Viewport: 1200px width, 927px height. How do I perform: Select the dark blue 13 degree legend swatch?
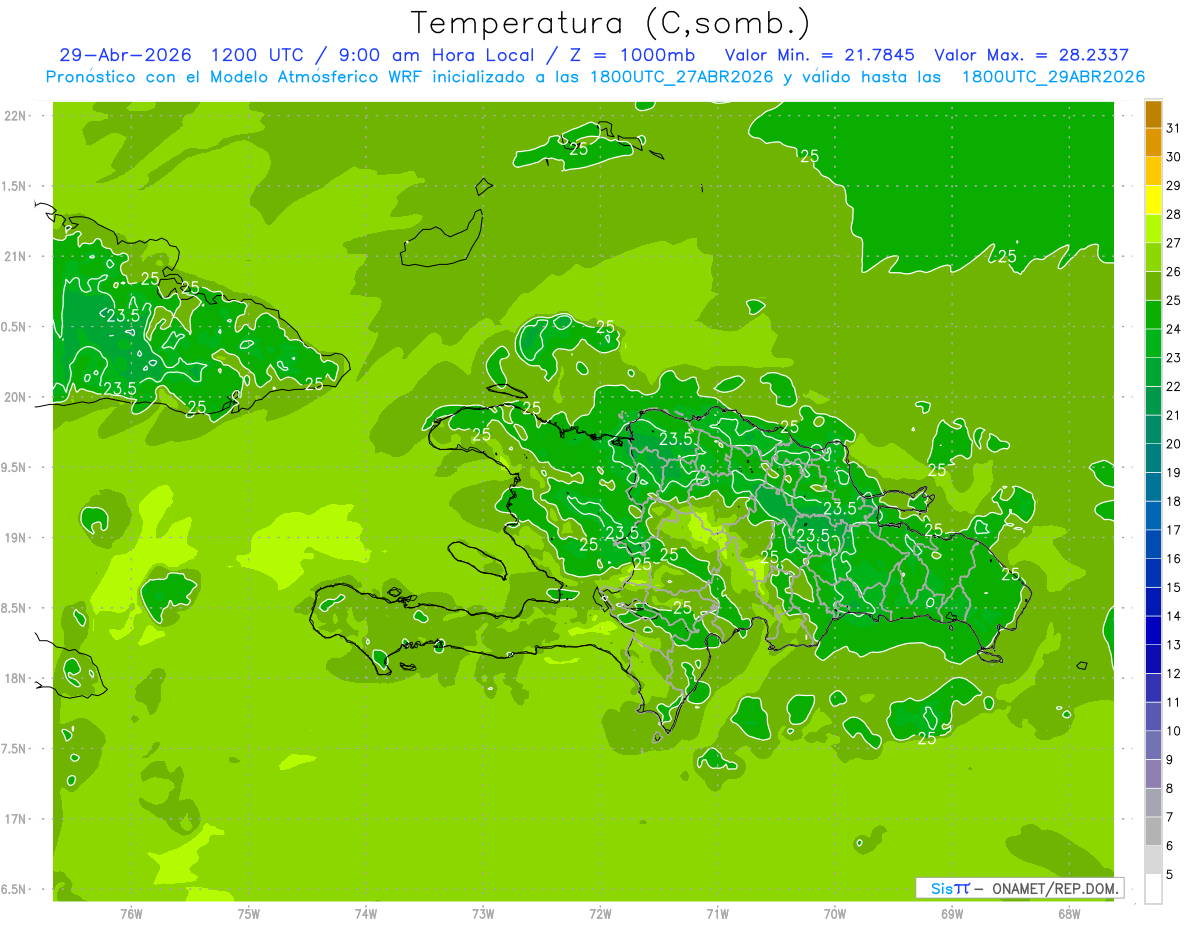1153,631
